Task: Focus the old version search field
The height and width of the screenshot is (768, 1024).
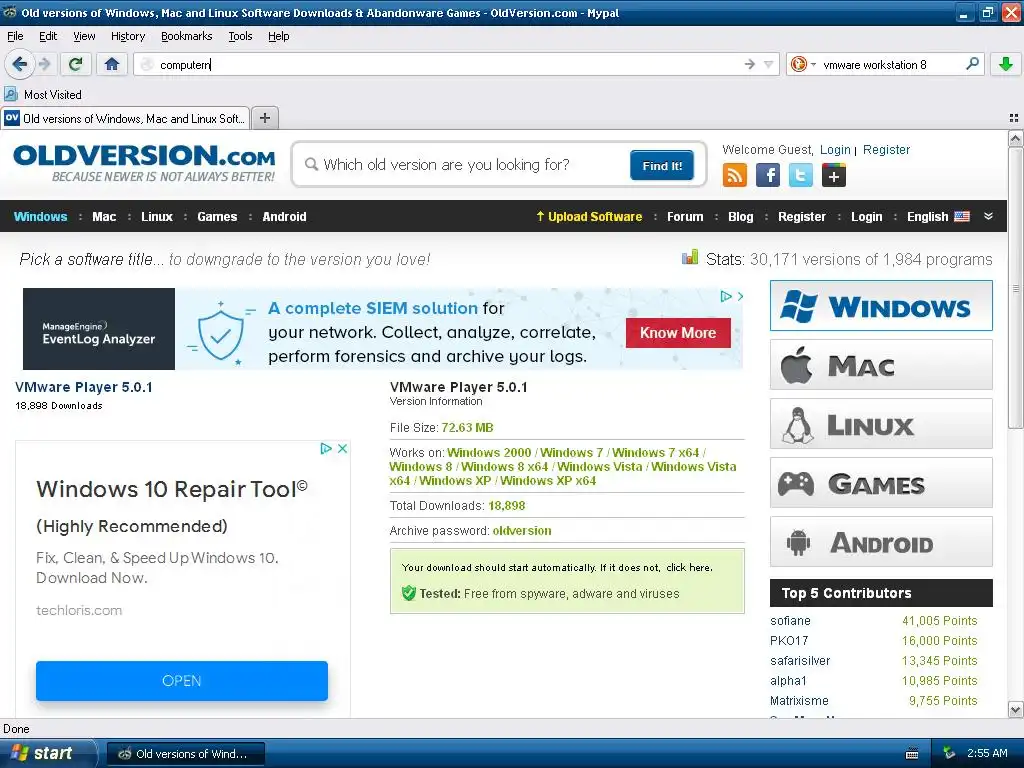Action: [x=464, y=165]
